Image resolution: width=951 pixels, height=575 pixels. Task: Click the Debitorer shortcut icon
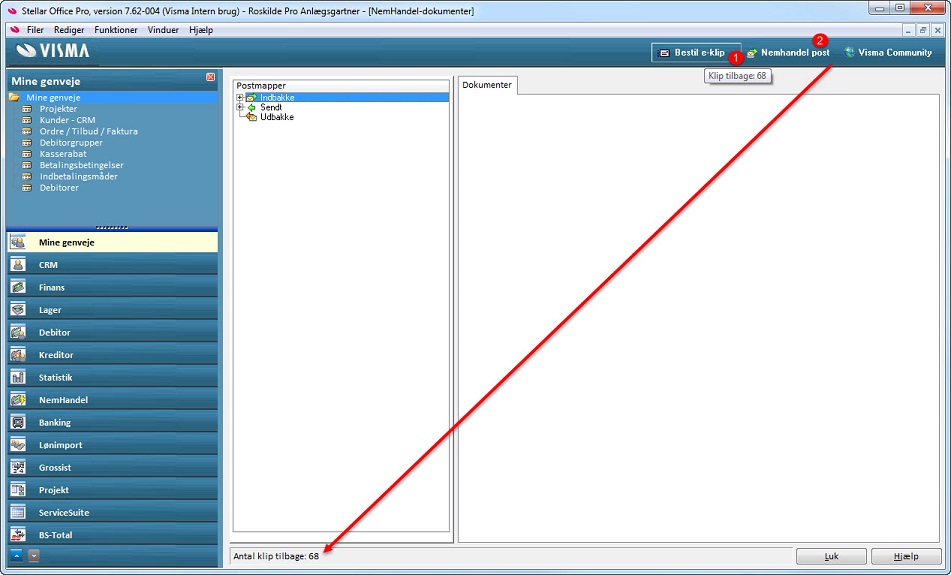point(27,187)
